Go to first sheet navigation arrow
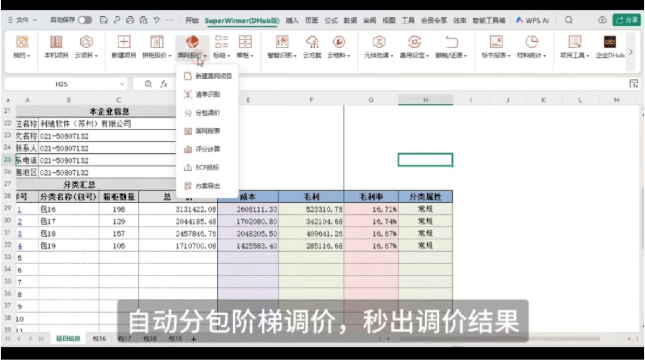This screenshot has height=360, width=645. tap(8, 339)
